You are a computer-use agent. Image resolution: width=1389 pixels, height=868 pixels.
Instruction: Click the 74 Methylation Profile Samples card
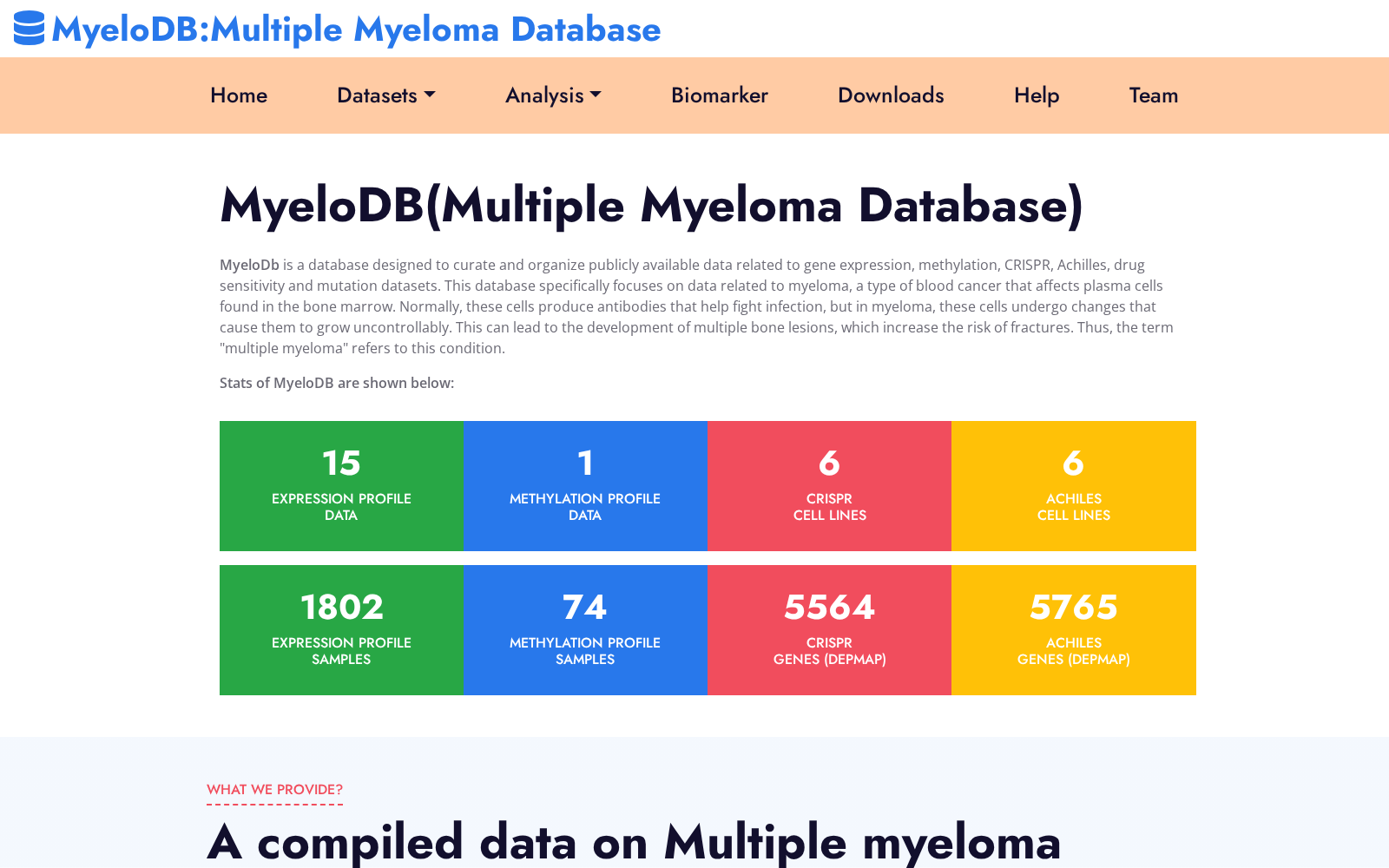(585, 630)
